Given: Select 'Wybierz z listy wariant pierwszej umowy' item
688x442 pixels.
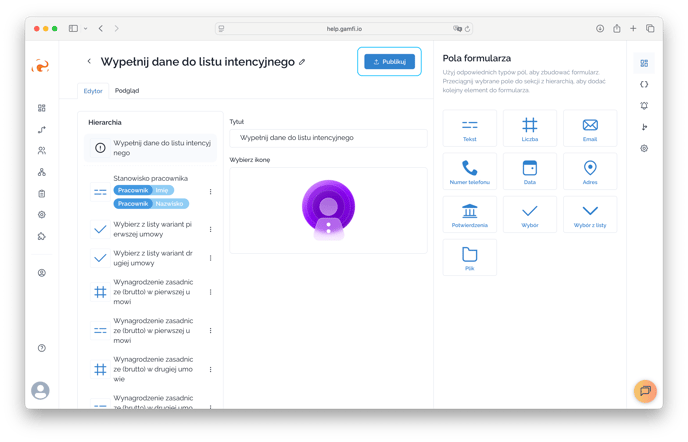Looking at the screenshot, I should (150, 229).
